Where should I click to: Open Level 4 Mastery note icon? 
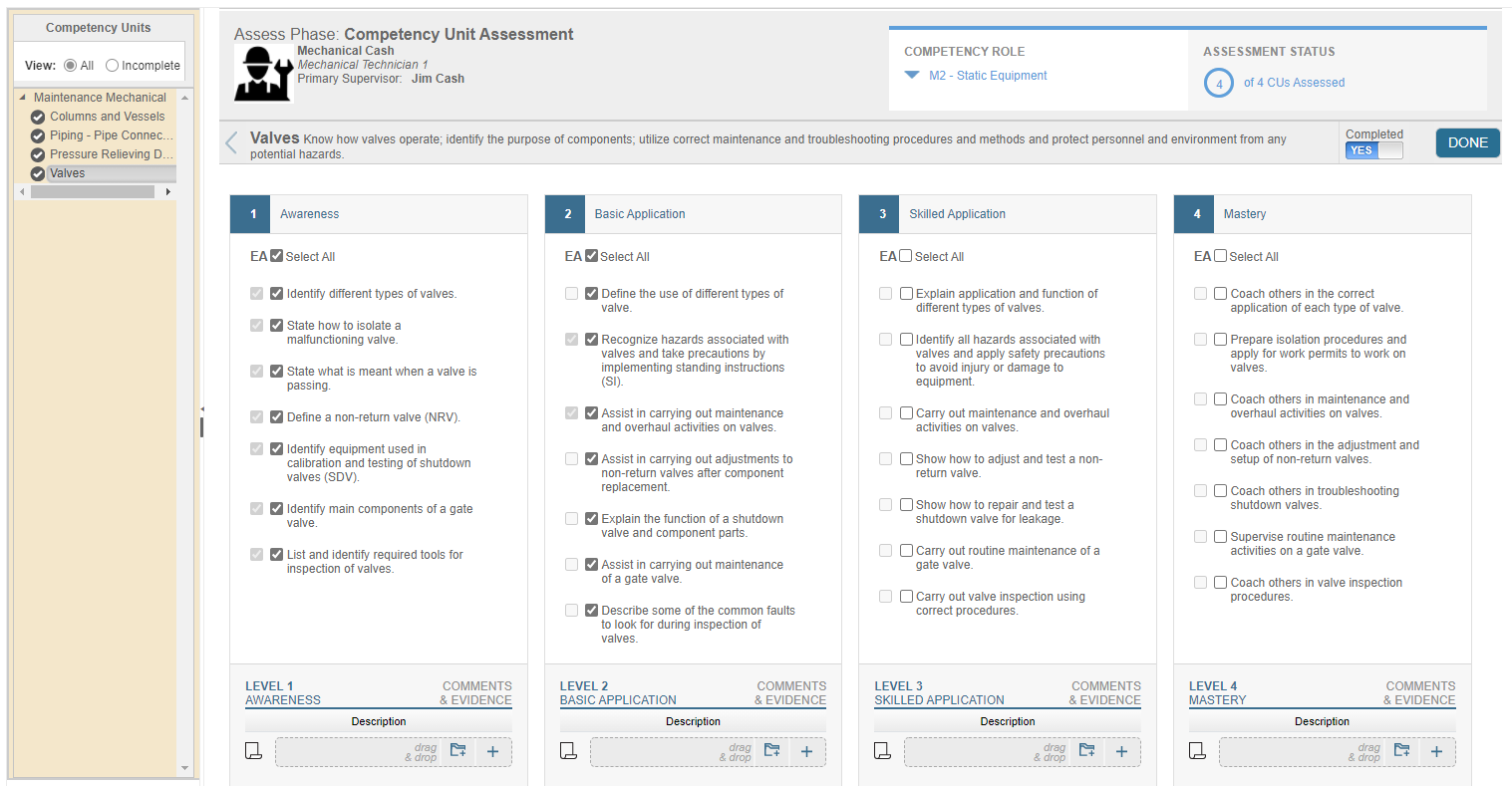(1197, 751)
